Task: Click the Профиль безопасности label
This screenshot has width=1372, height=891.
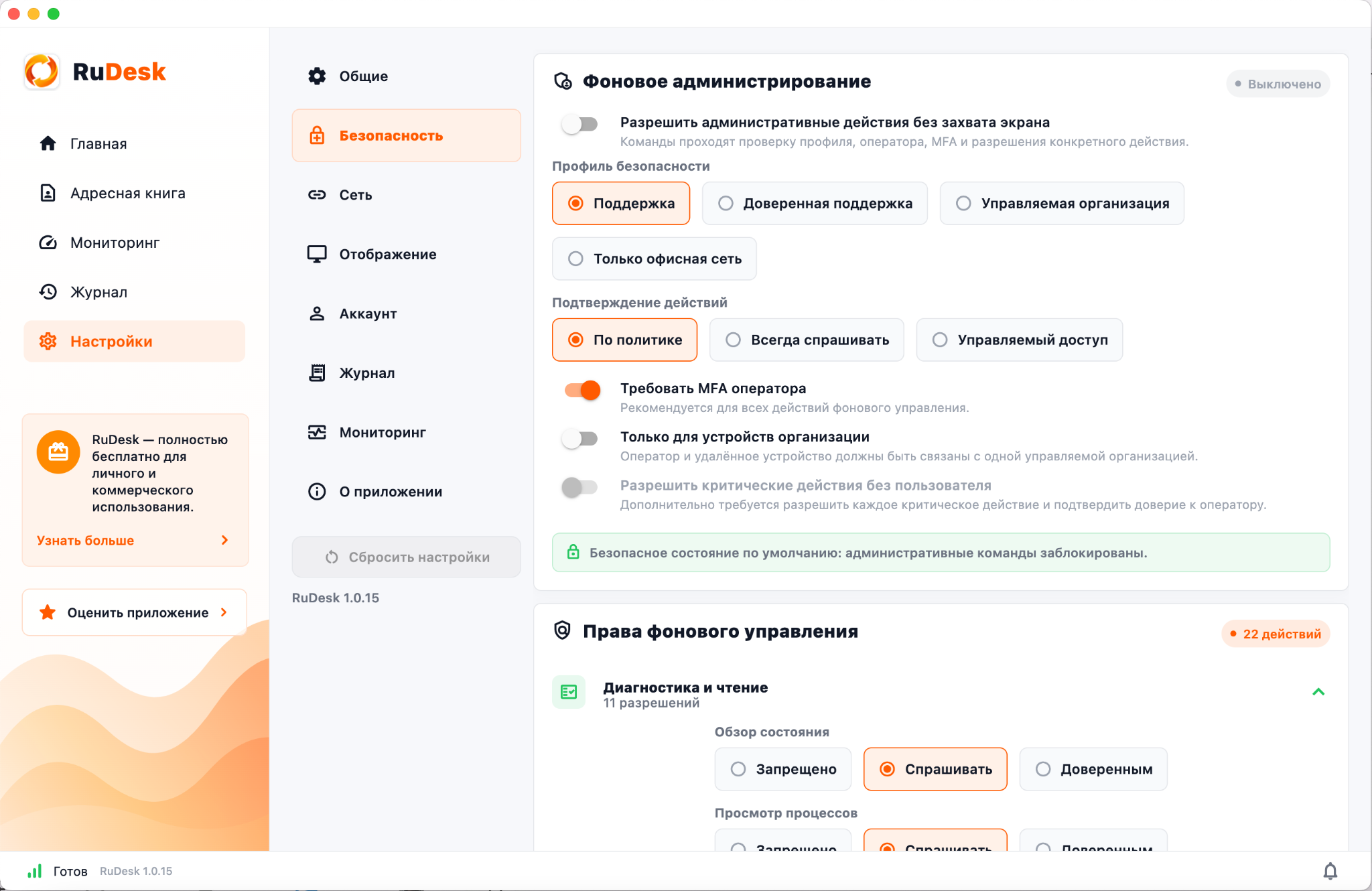Action: coord(631,166)
